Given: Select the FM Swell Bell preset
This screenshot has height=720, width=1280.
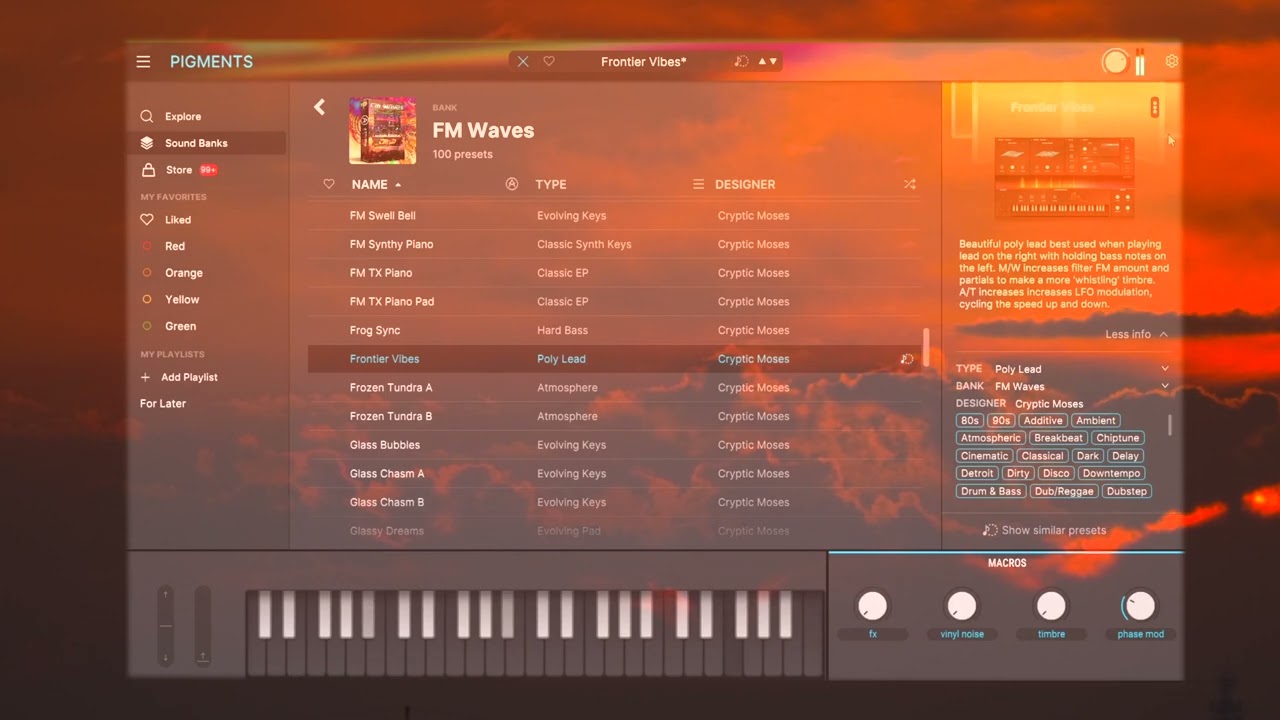Looking at the screenshot, I should click(x=614, y=216).
